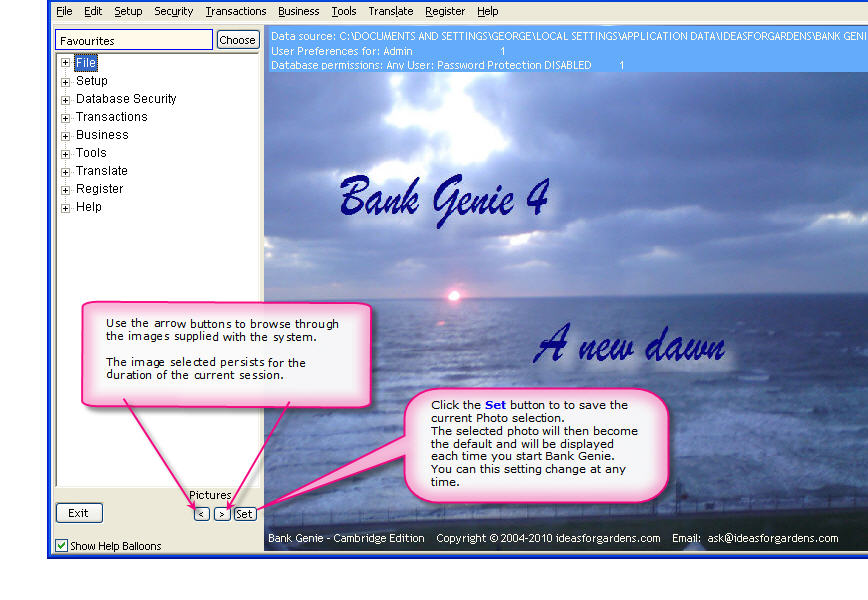Viewport: 868px width, 600px height.
Task: Click Bank Genie - Cambridge Edition text
Action: click(x=346, y=538)
